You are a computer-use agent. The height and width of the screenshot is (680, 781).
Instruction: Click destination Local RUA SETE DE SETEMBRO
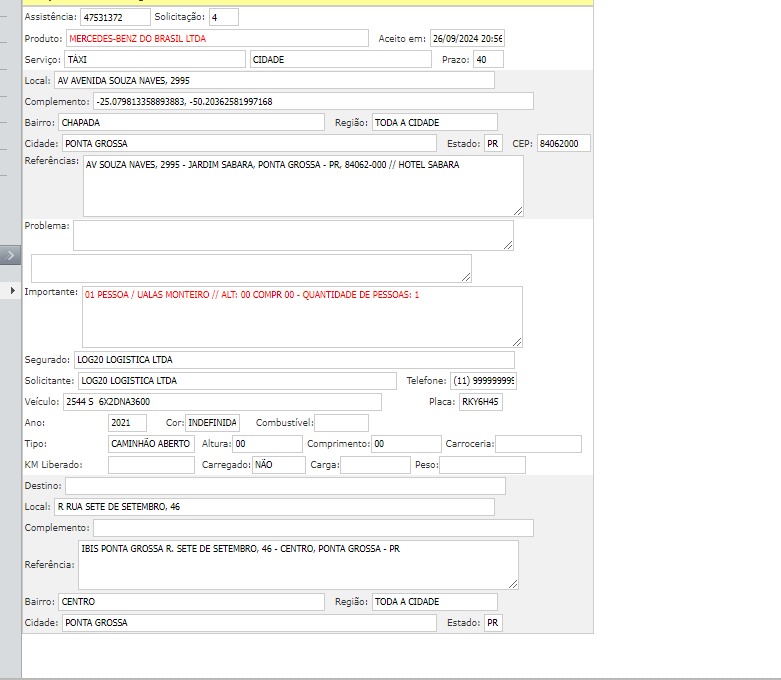click(x=274, y=507)
